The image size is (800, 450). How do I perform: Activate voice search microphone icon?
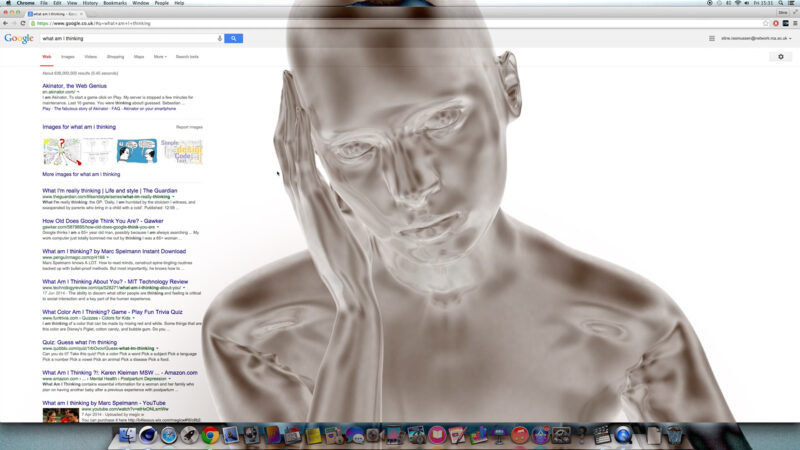pos(219,38)
